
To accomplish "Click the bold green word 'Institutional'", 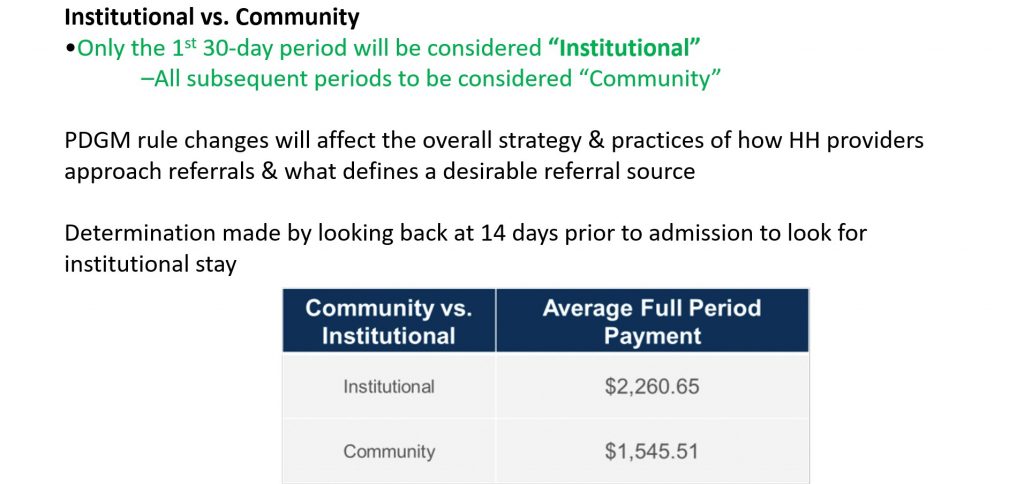I will 625,48.
